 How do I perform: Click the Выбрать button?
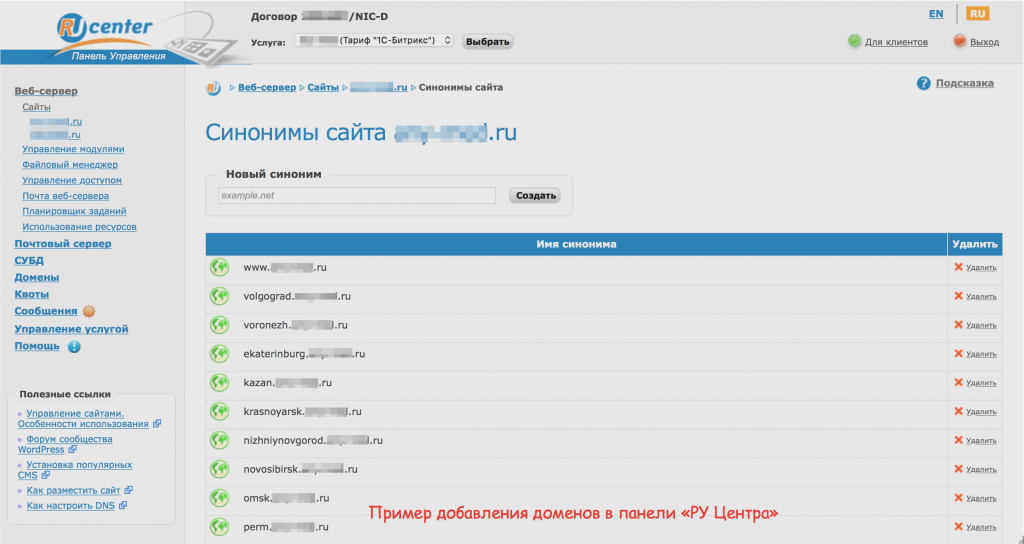[x=487, y=42]
